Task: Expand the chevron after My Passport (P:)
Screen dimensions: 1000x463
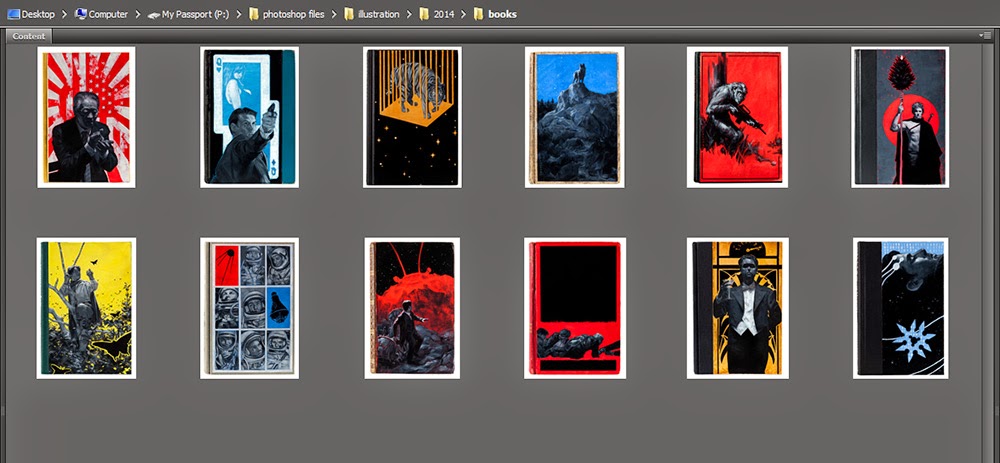Action: pos(238,14)
